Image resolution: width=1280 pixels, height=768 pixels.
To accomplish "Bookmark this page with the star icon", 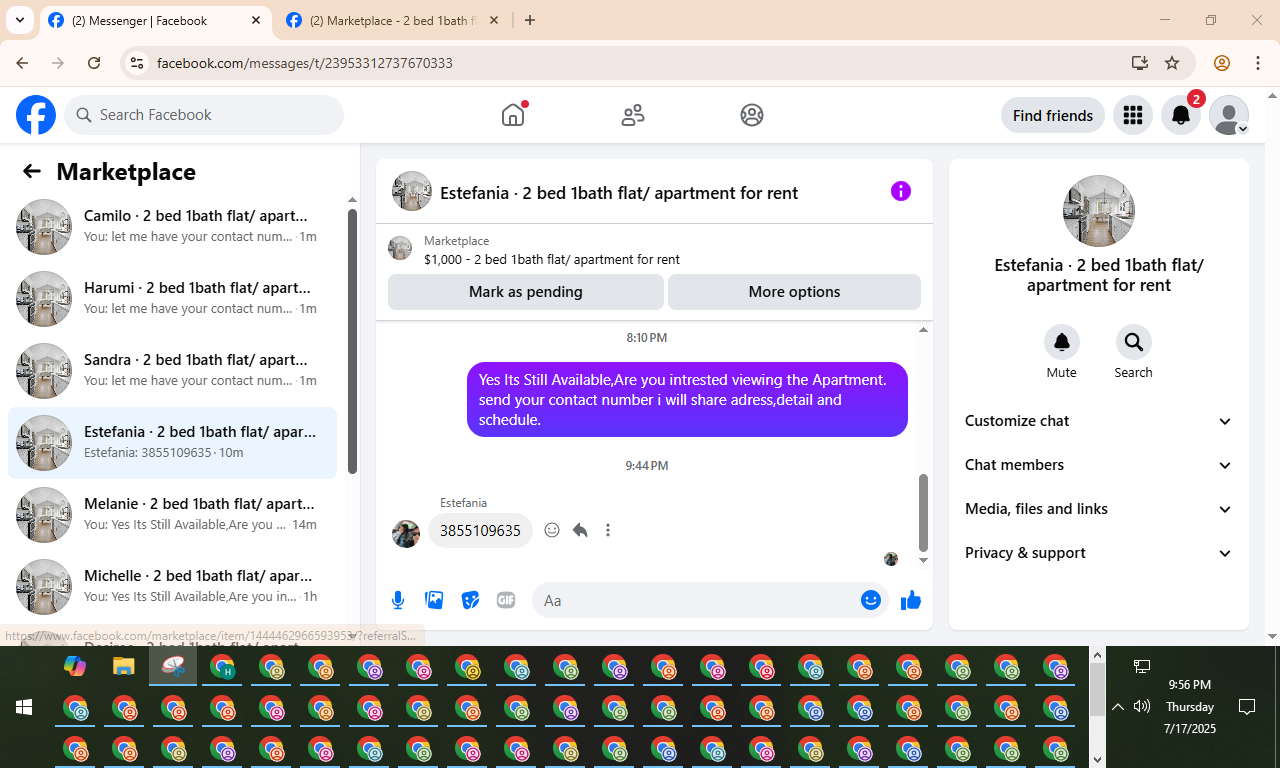I will 1172,63.
